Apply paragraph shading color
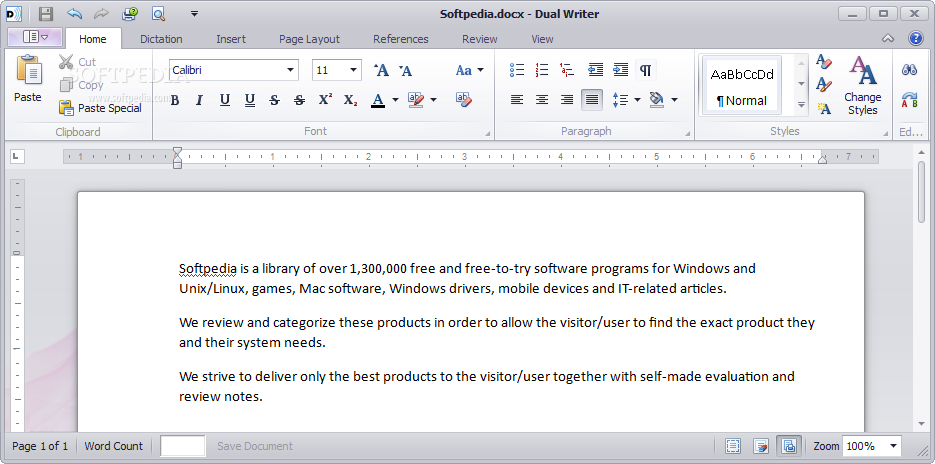Image resolution: width=935 pixels, height=464 pixels. 657,100
